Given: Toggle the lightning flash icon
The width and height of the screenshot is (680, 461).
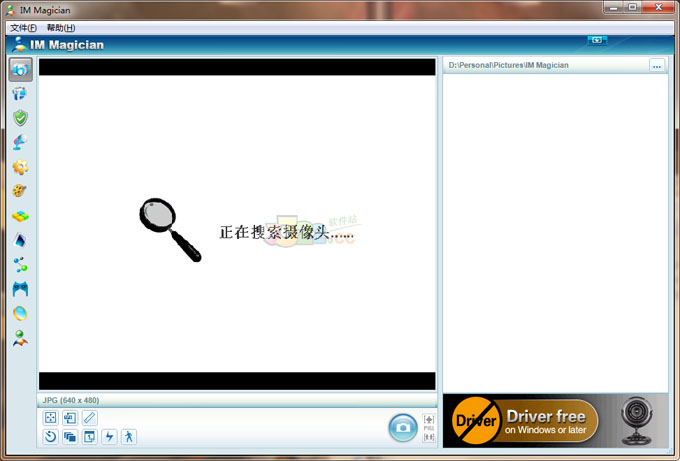Looking at the screenshot, I should coord(109,436).
